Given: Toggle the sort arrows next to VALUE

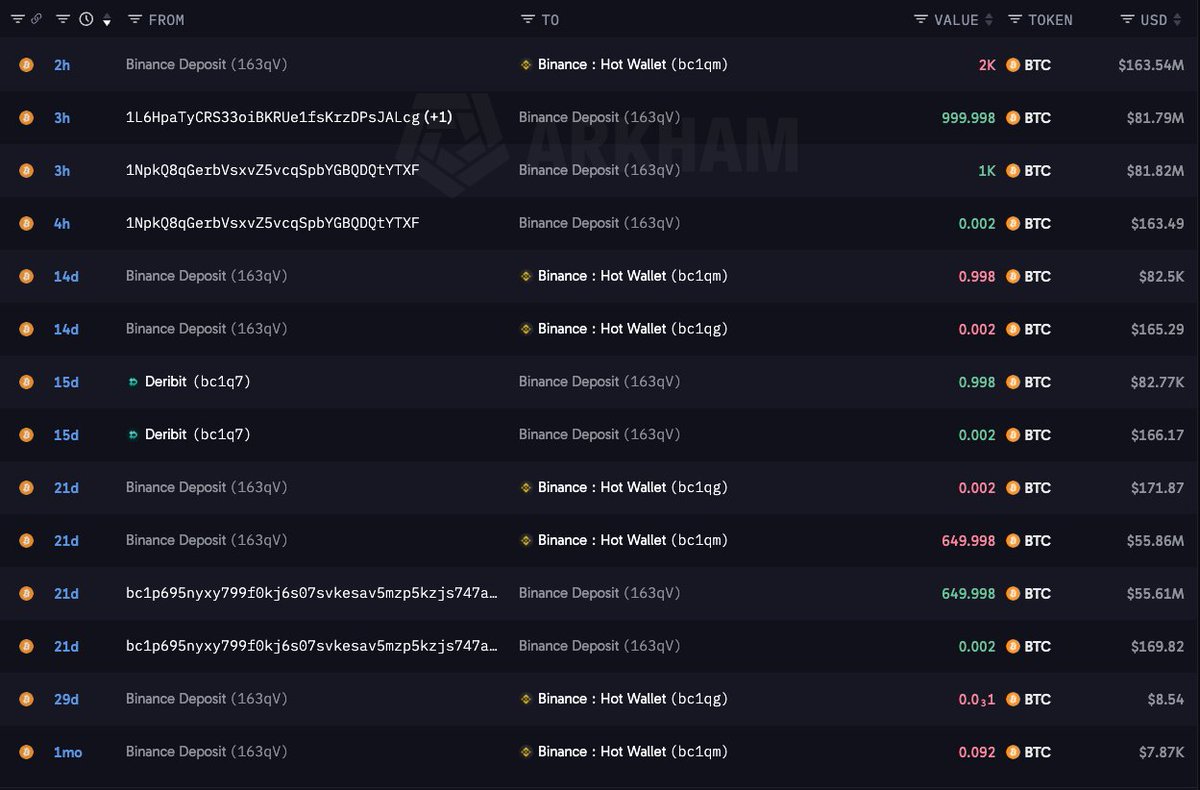Looking at the screenshot, I should pyautogui.click(x=989, y=20).
